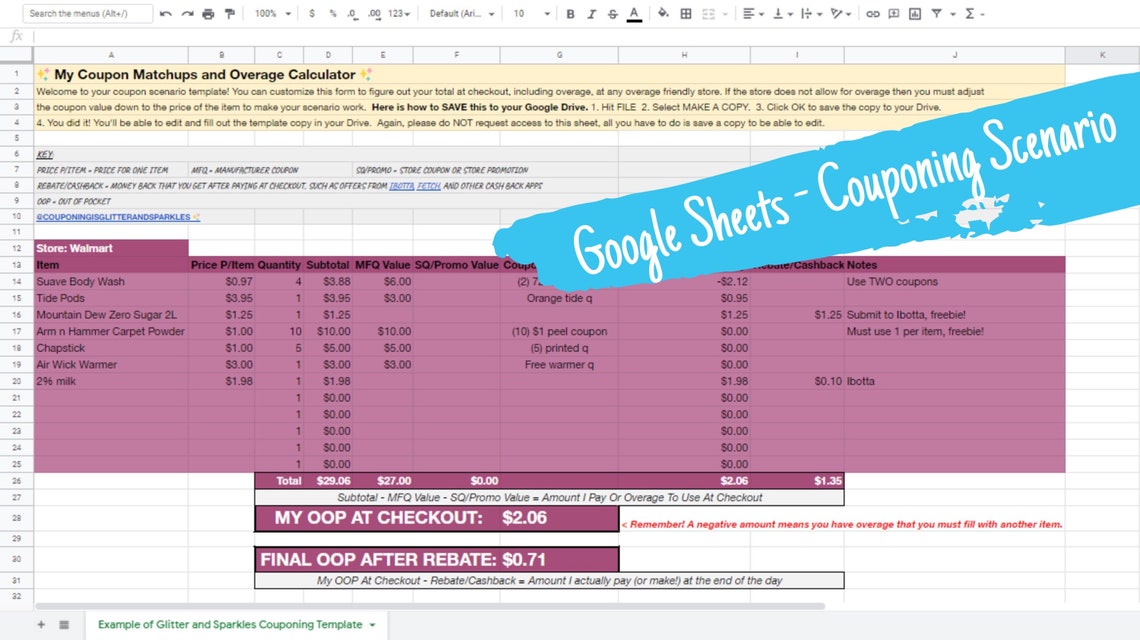The image size is (1140, 640).
Task: Open the all sheets list icon
Action: [x=63, y=624]
